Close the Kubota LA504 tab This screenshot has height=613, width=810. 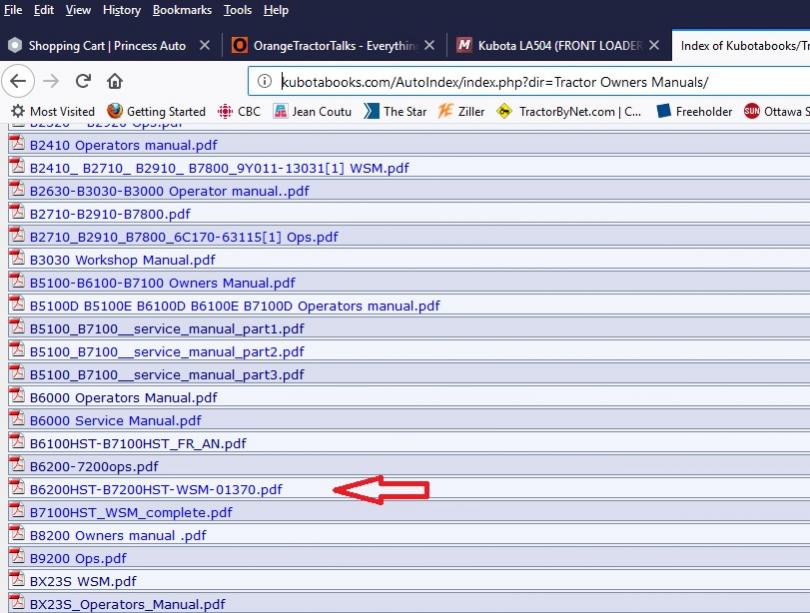(654, 45)
